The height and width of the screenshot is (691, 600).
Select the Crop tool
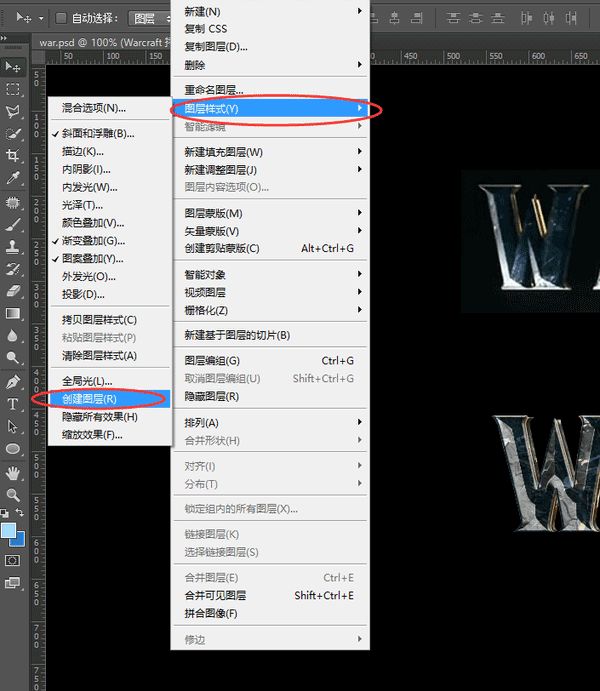click(12, 156)
